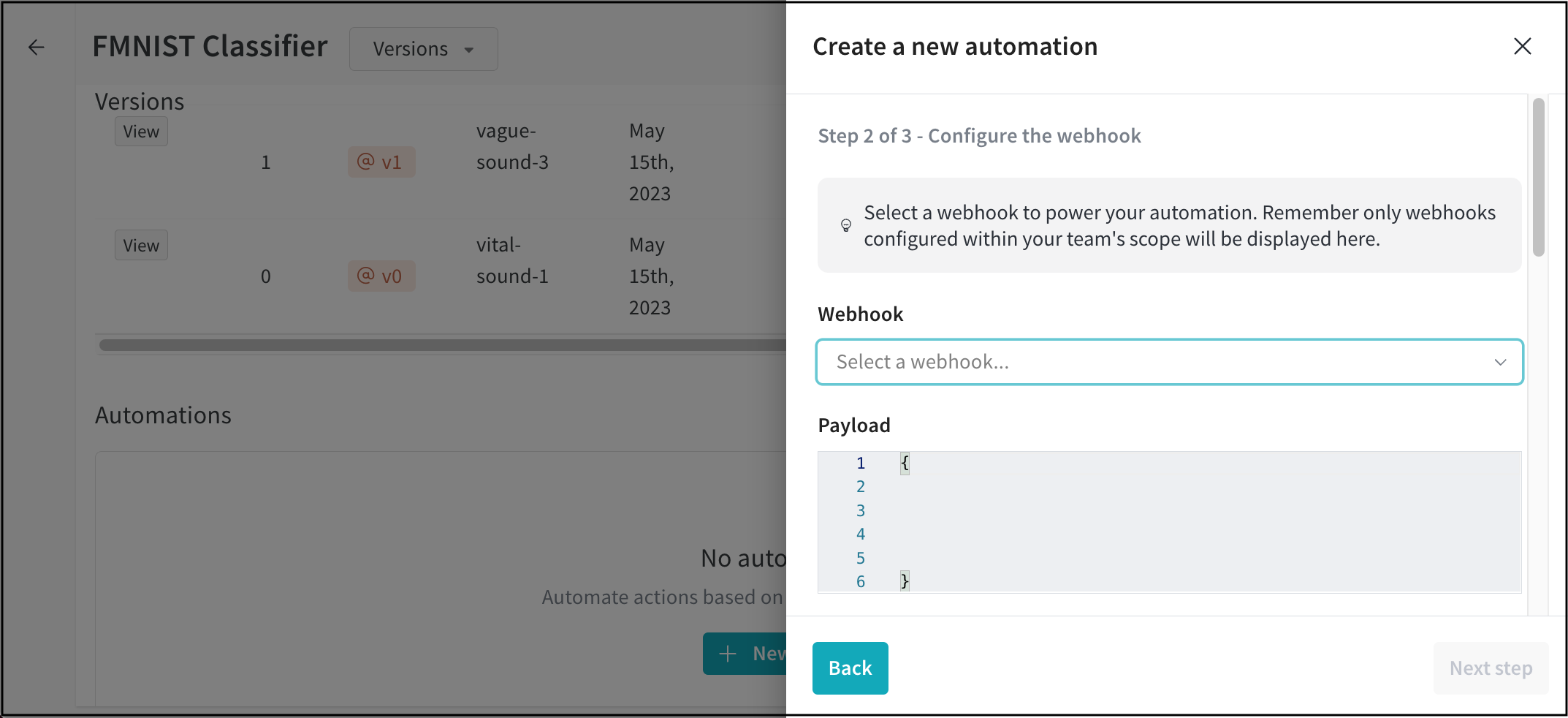Click line number 6 in payload editor
This screenshot has width=1568, height=718.
tap(860, 581)
